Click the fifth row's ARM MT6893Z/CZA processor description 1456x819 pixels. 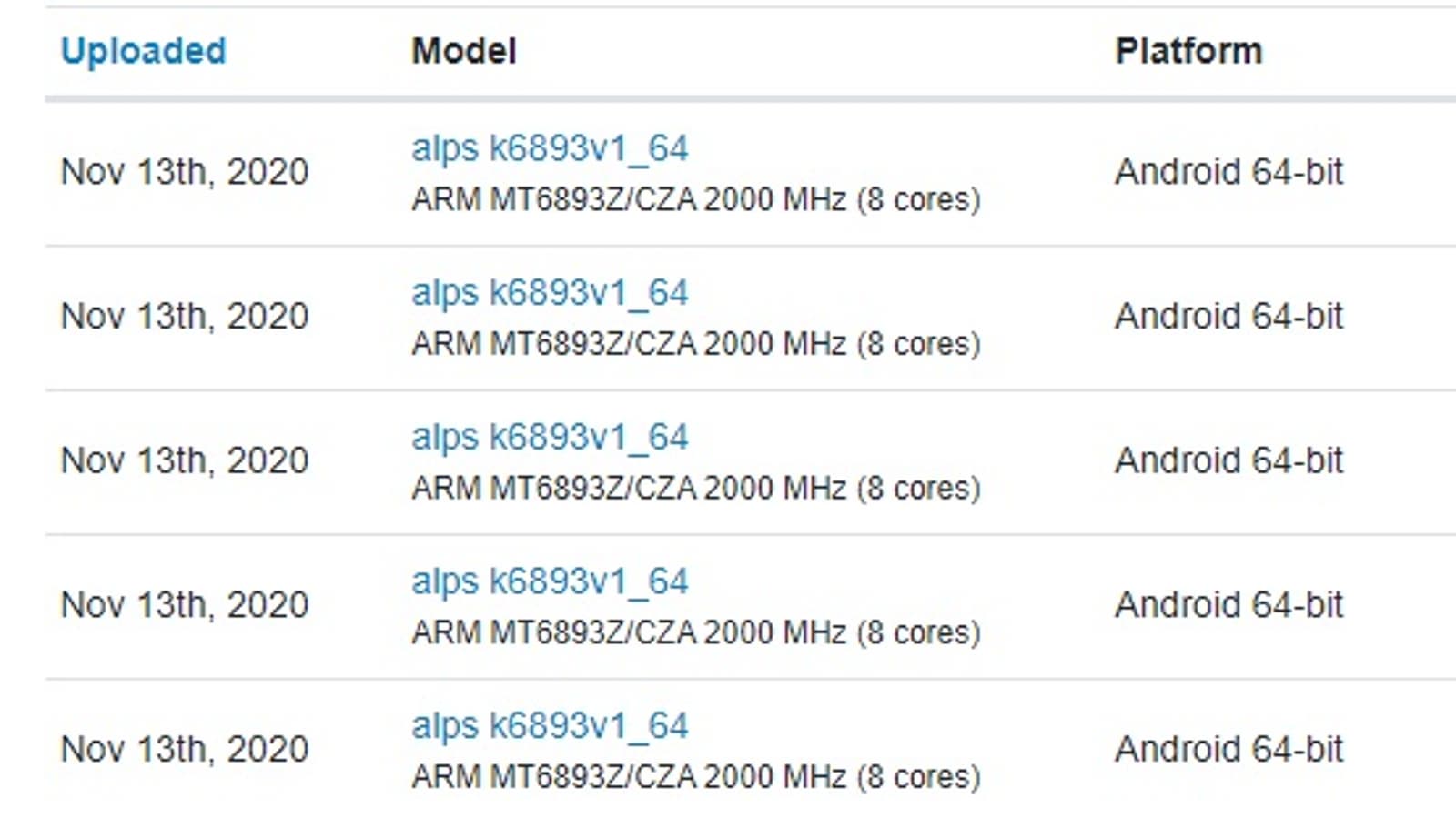point(696,777)
